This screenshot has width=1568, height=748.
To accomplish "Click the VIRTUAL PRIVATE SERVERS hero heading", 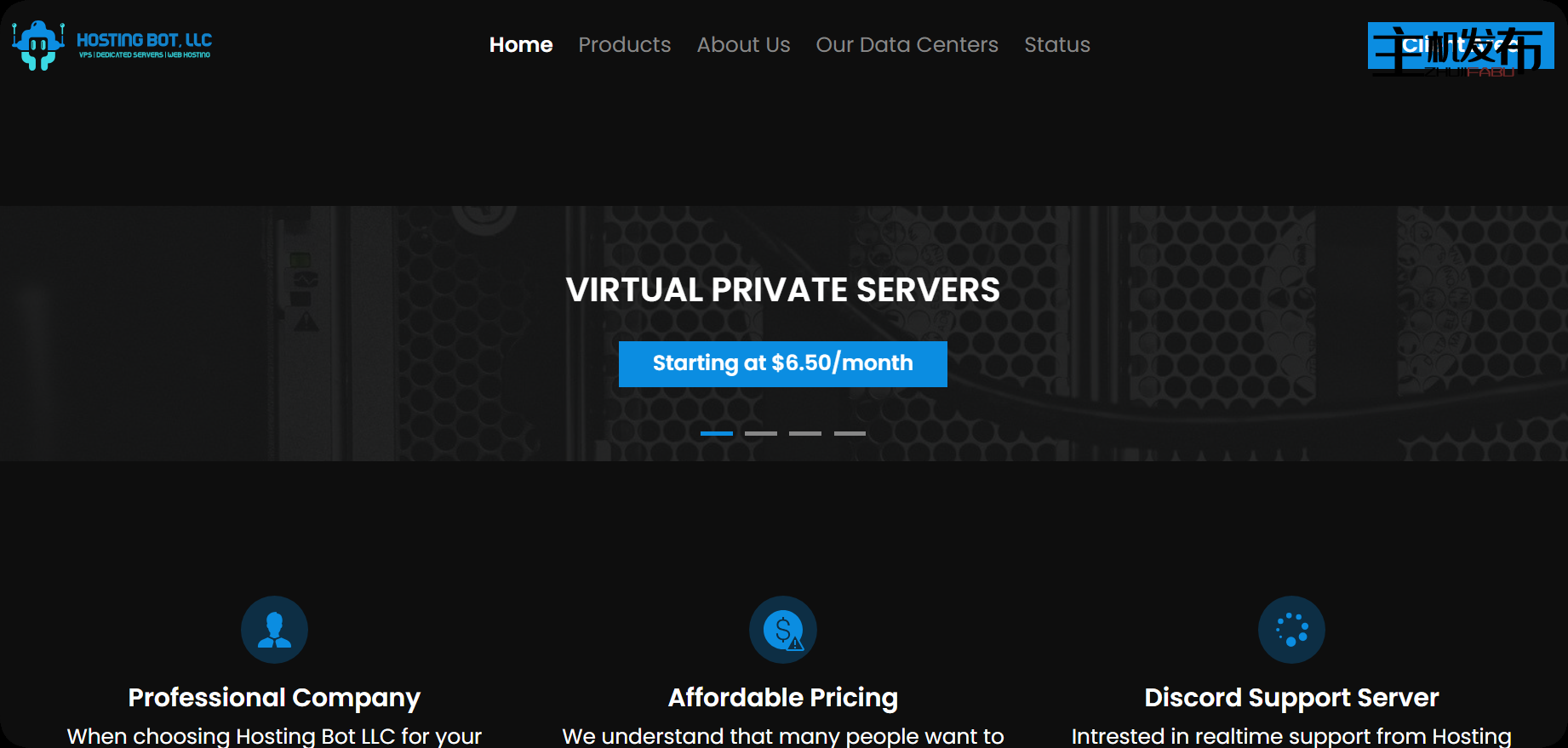I will tap(783, 290).
